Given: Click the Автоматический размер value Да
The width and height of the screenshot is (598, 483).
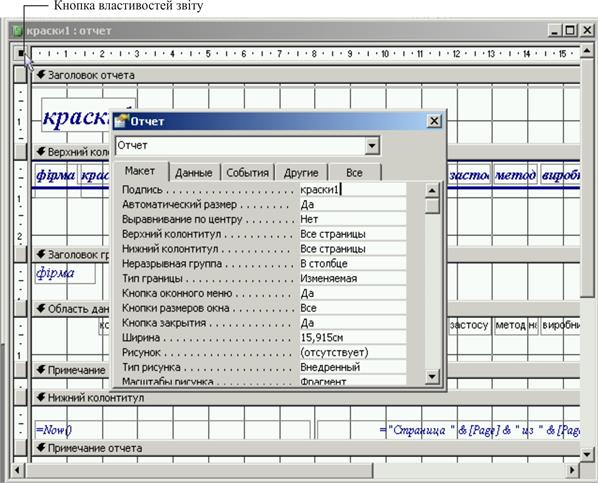Looking at the screenshot, I should click(x=353, y=204).
